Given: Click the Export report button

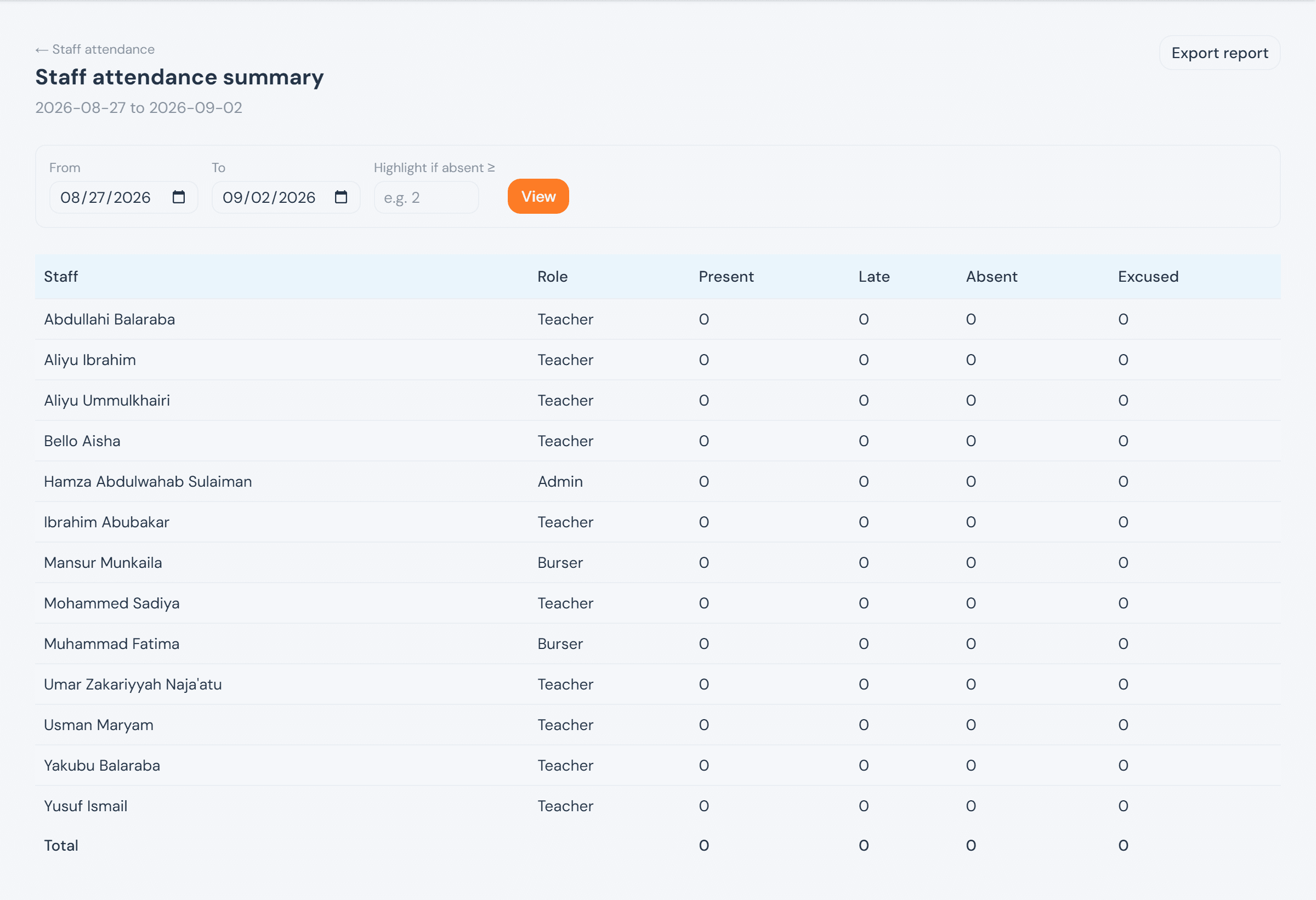Looking at the screenshot, I should [1219, 53].
